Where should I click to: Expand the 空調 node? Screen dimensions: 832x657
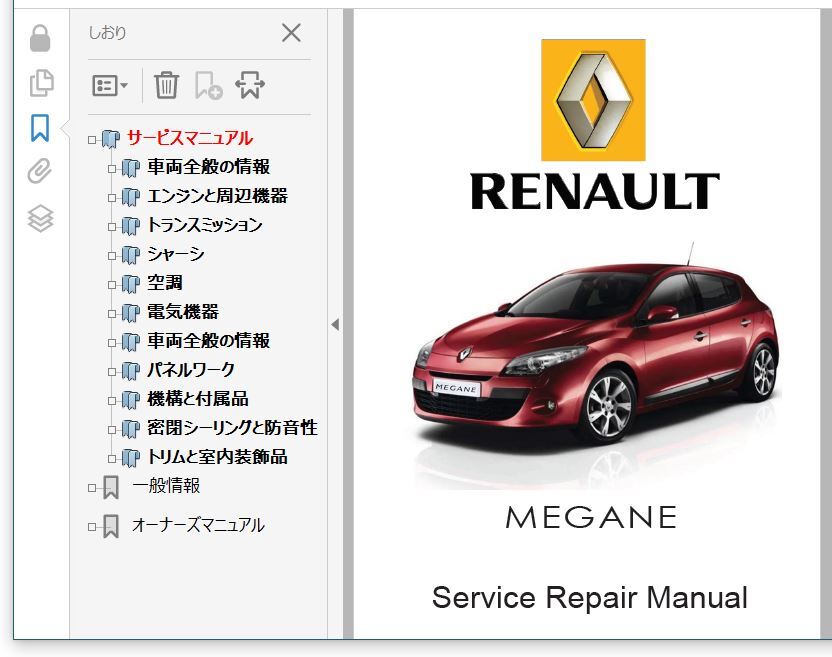coord(111,285)
